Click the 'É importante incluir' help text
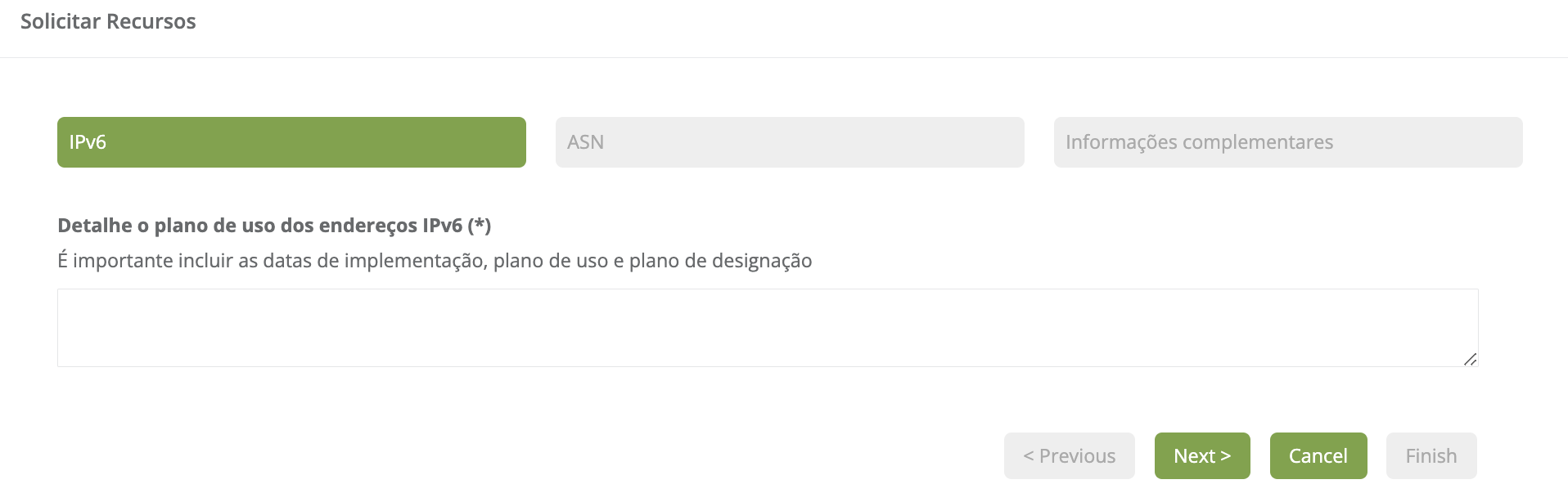Screen dimensions: 1568x502 [435, 261]
